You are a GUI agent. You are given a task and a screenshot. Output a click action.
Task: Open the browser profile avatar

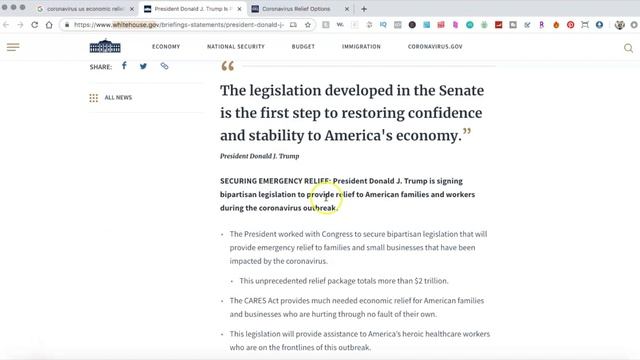pos(620,25)
